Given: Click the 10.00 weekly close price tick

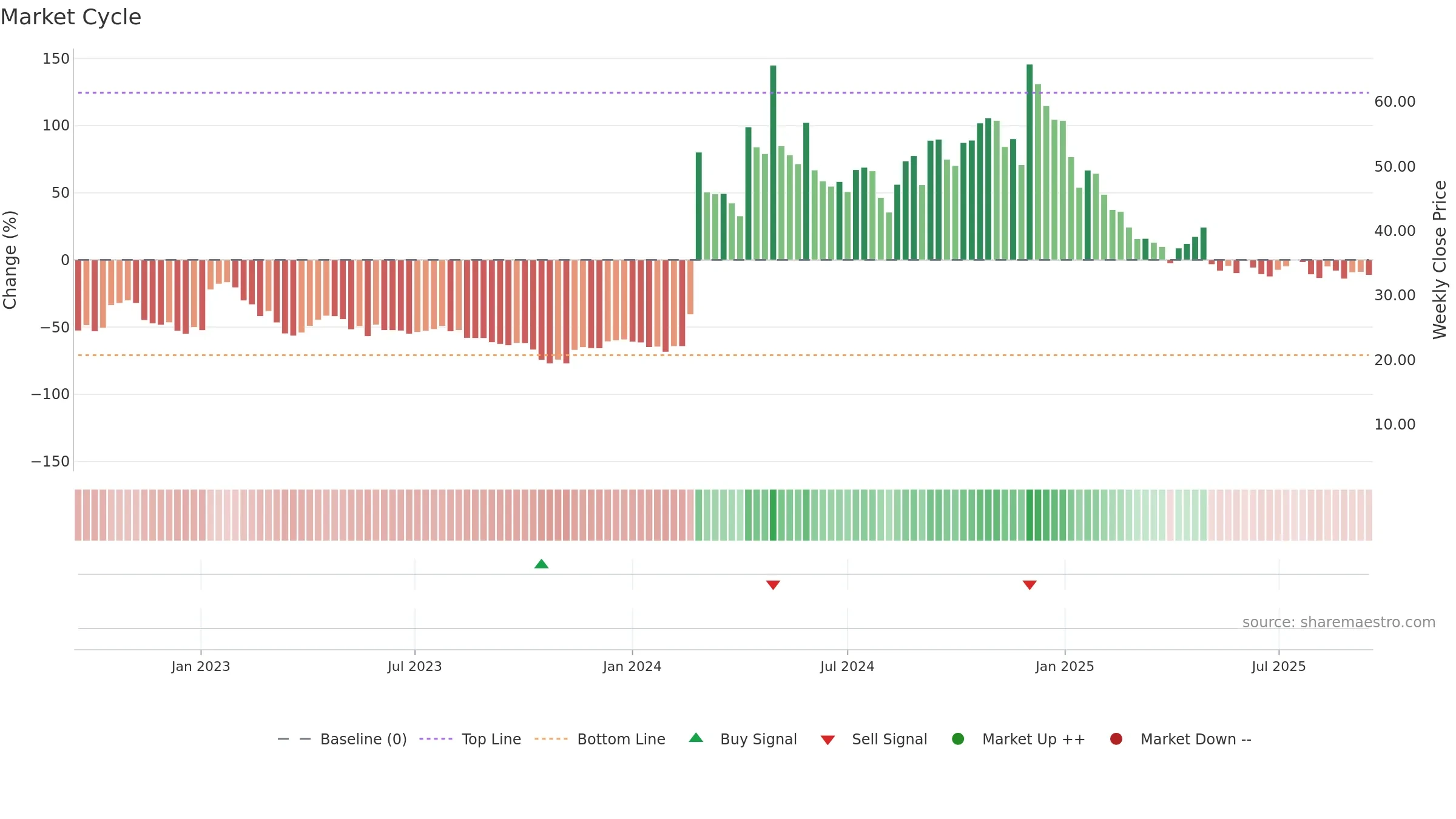Looking at the screenshot, I should click(1395, 424).
